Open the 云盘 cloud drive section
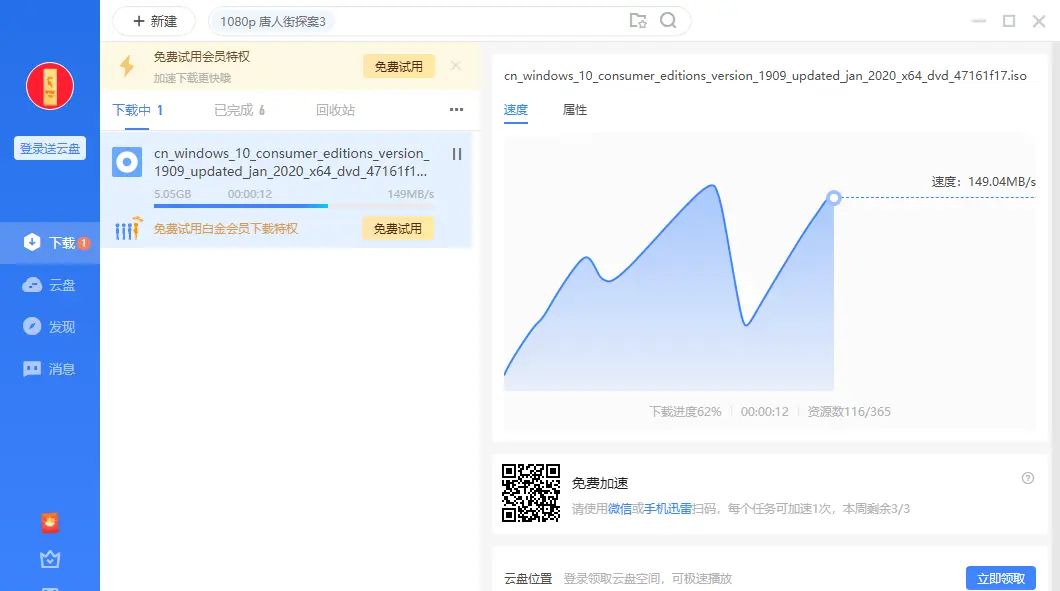The height and width of the screenshot is (591, 1060). pos(50,285)
